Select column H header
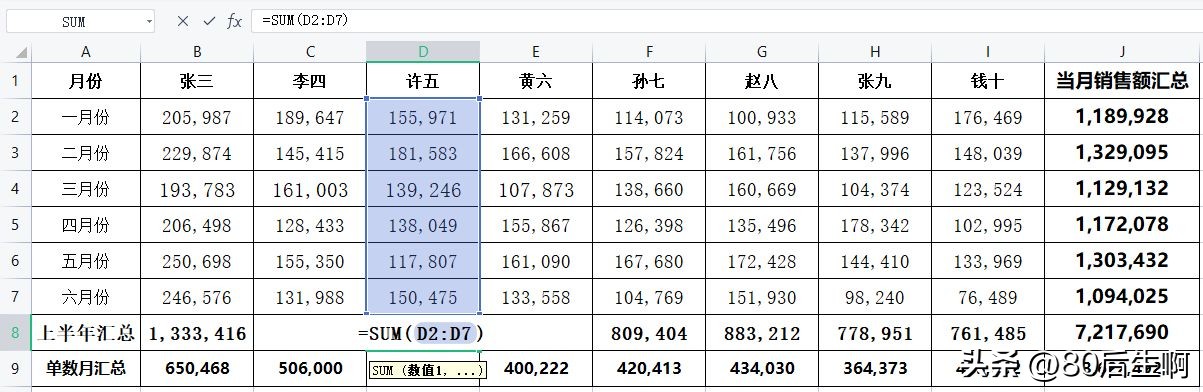 tap(875, 51)
